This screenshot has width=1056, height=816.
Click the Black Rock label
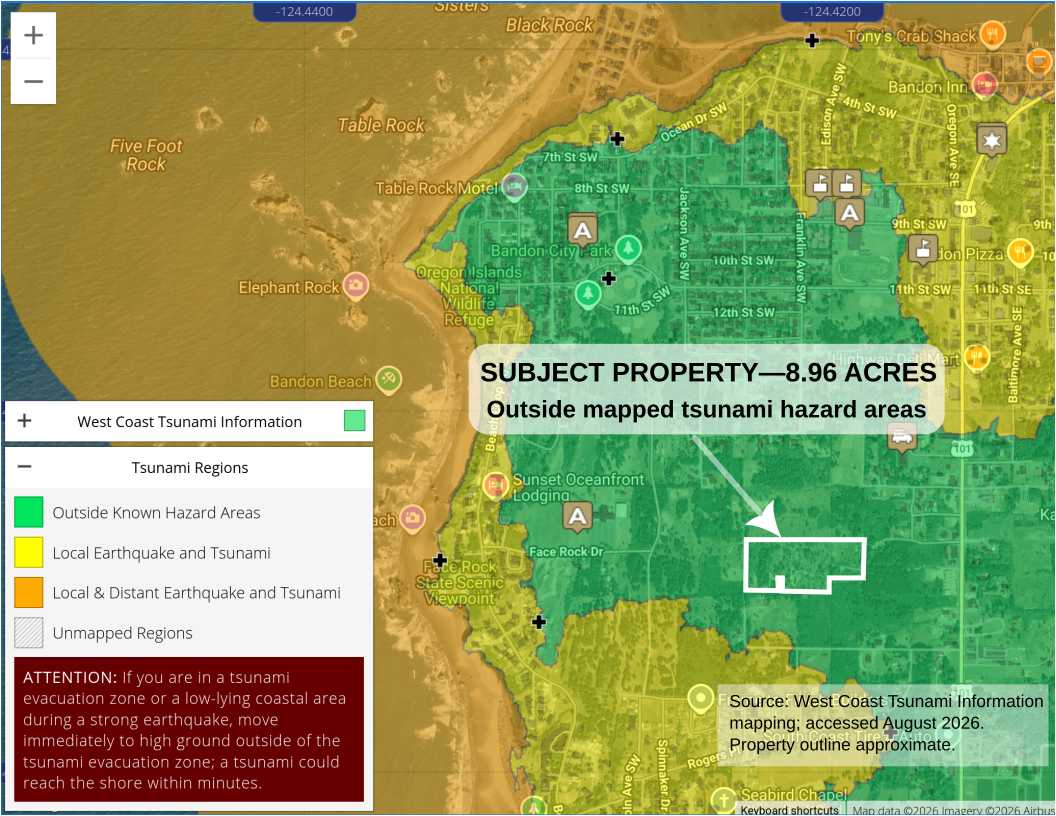[550, 25]
